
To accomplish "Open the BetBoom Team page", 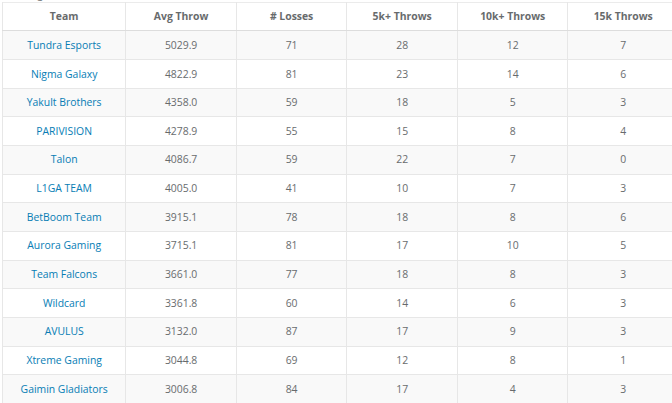I will (64, 217).
